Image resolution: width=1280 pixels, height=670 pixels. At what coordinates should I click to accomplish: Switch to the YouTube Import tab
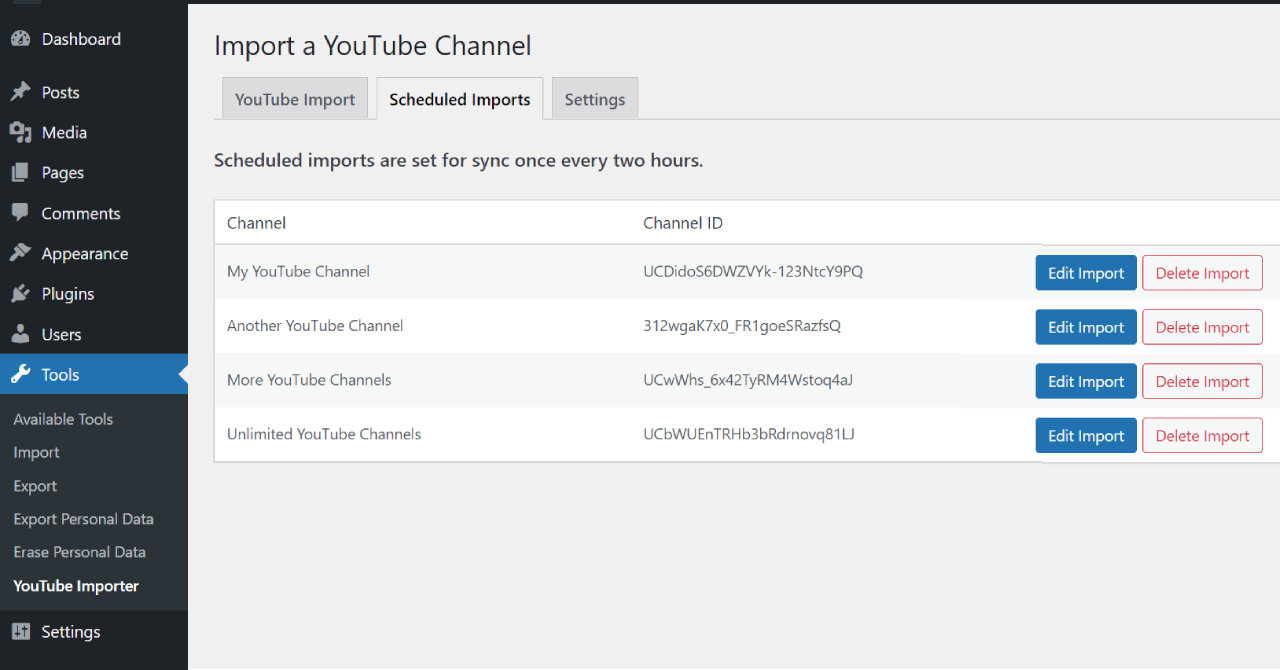(295, 99)
